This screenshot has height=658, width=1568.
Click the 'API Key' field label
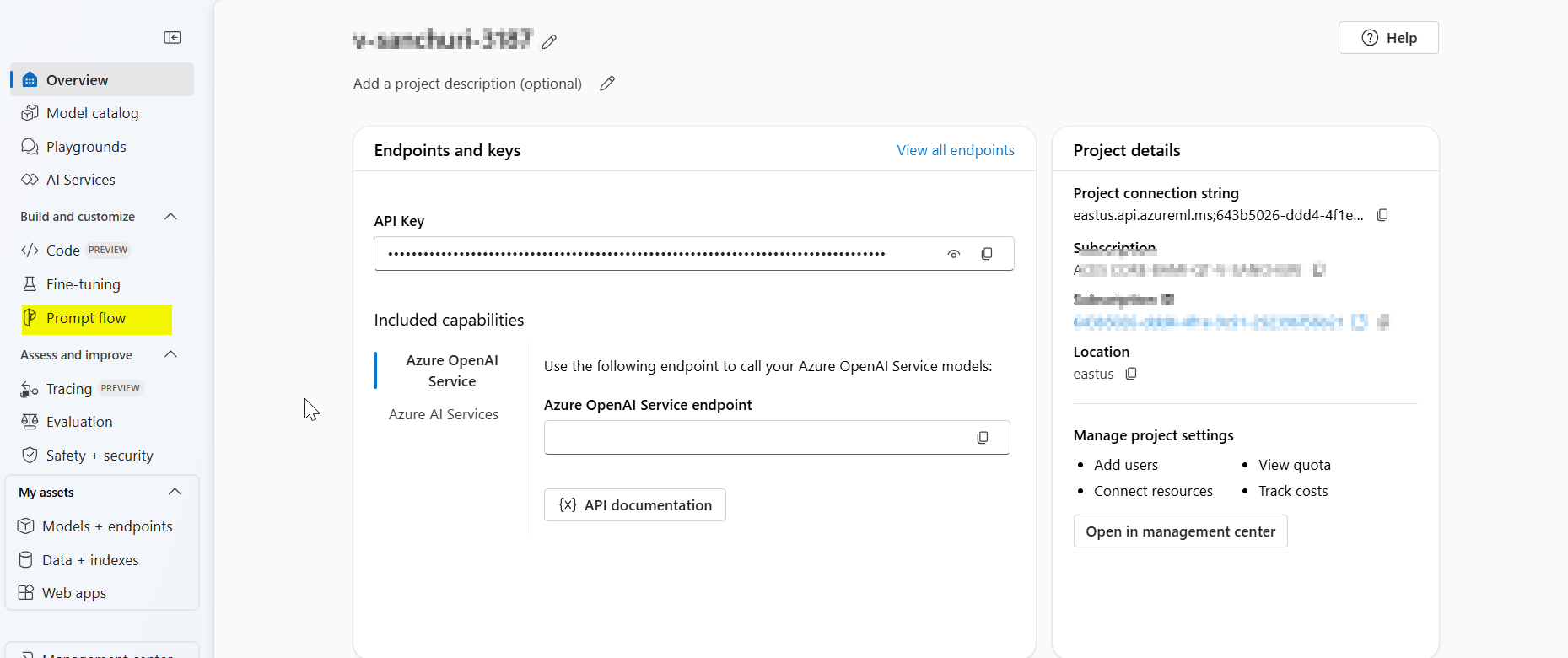pos(399,221)
